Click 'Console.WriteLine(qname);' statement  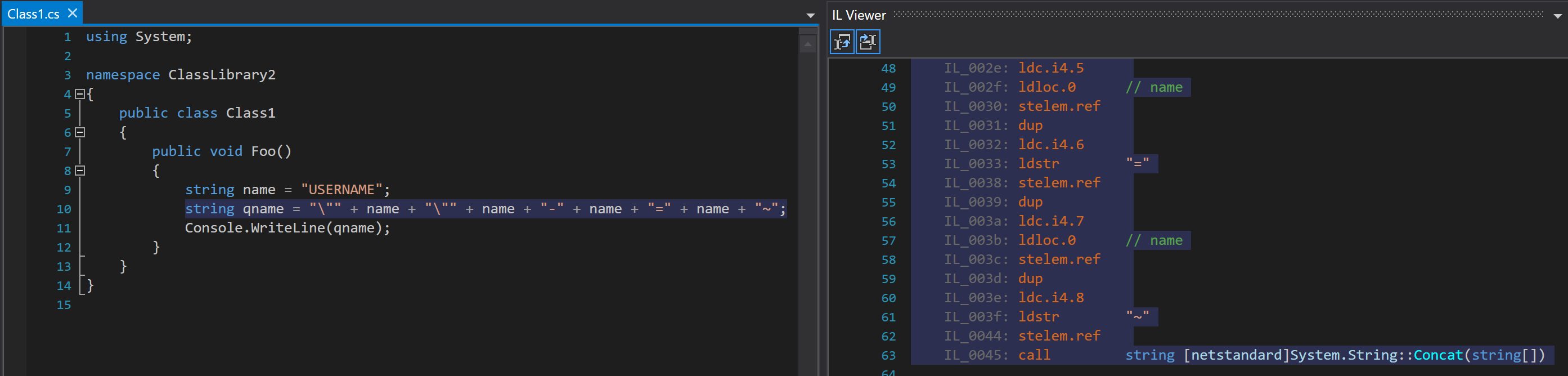pyautogui.click(x=287, y=228)
